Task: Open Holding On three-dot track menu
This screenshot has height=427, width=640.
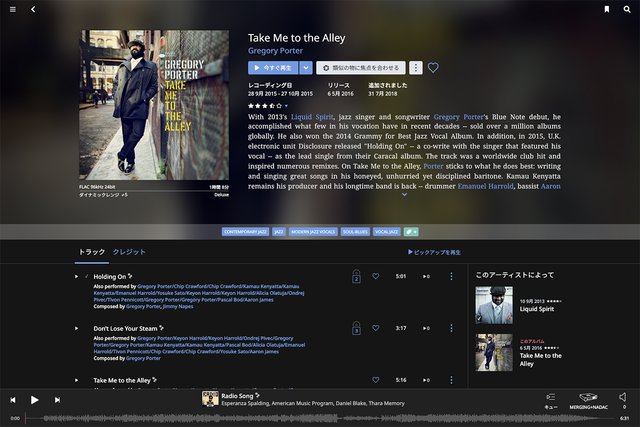Action: point(451,276)
